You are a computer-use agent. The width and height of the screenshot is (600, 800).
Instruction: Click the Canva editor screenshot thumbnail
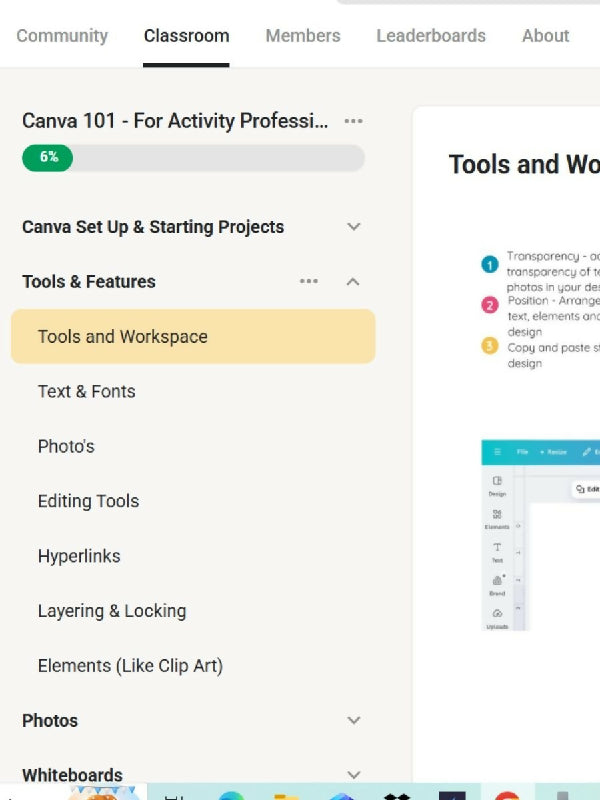540,535
